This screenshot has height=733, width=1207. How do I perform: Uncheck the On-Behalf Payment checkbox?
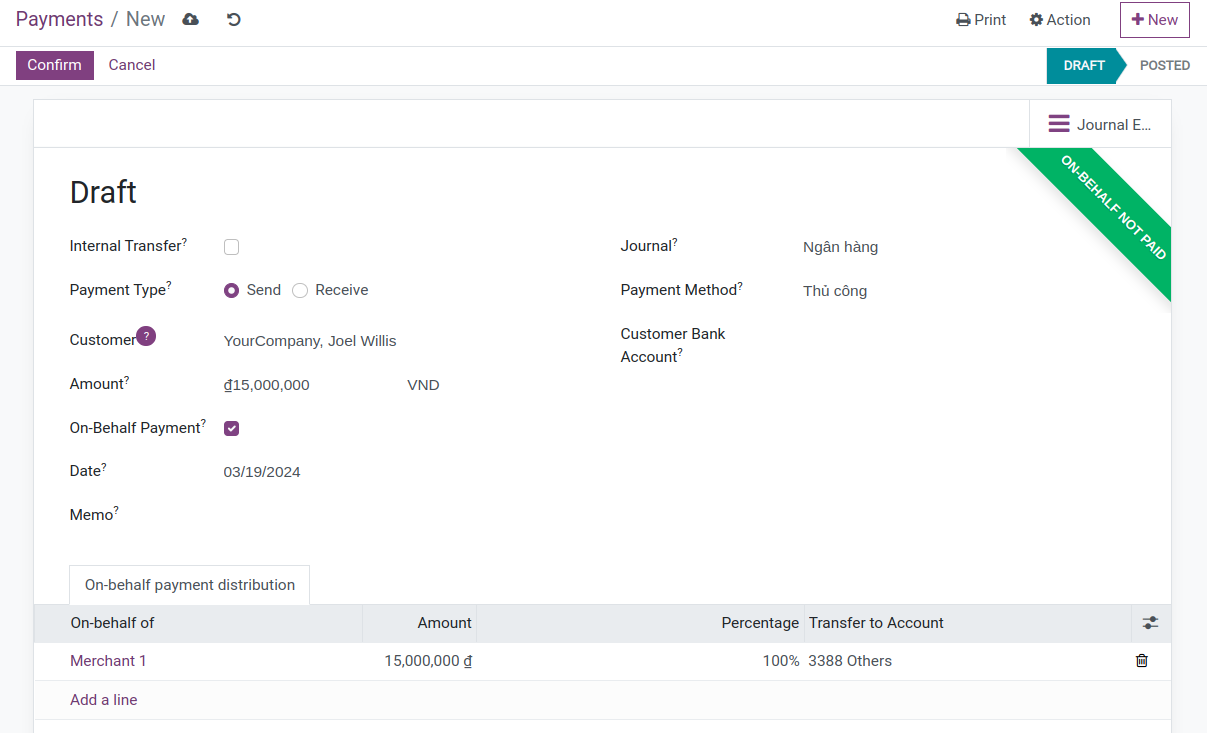click(231, 428)
